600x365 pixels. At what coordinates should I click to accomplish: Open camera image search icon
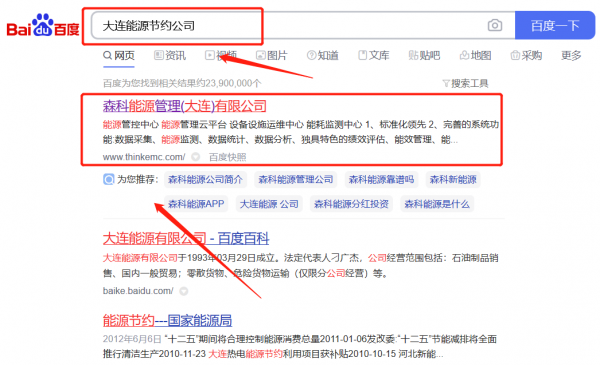(x=494, y=25)
